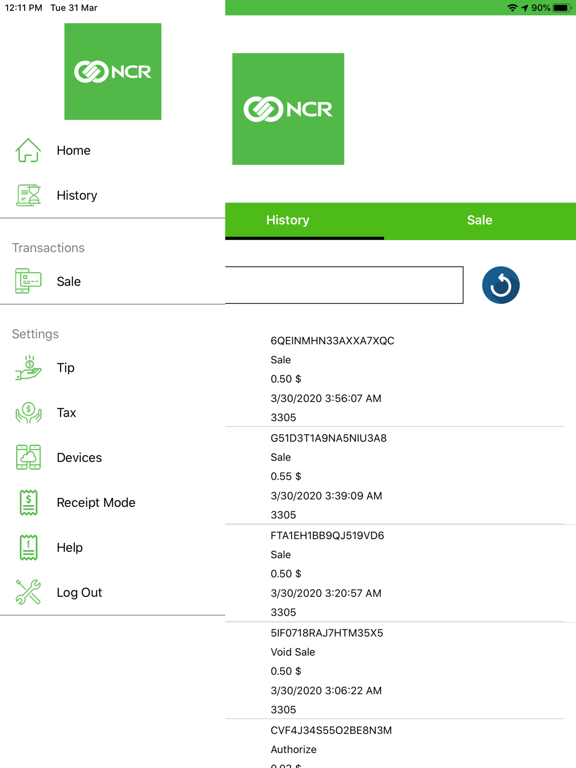The height and width of the screenshot is (768, 576).
Task: Select transaction 6QEINMHN33AXXA7XQC
Action: [332, 341]
